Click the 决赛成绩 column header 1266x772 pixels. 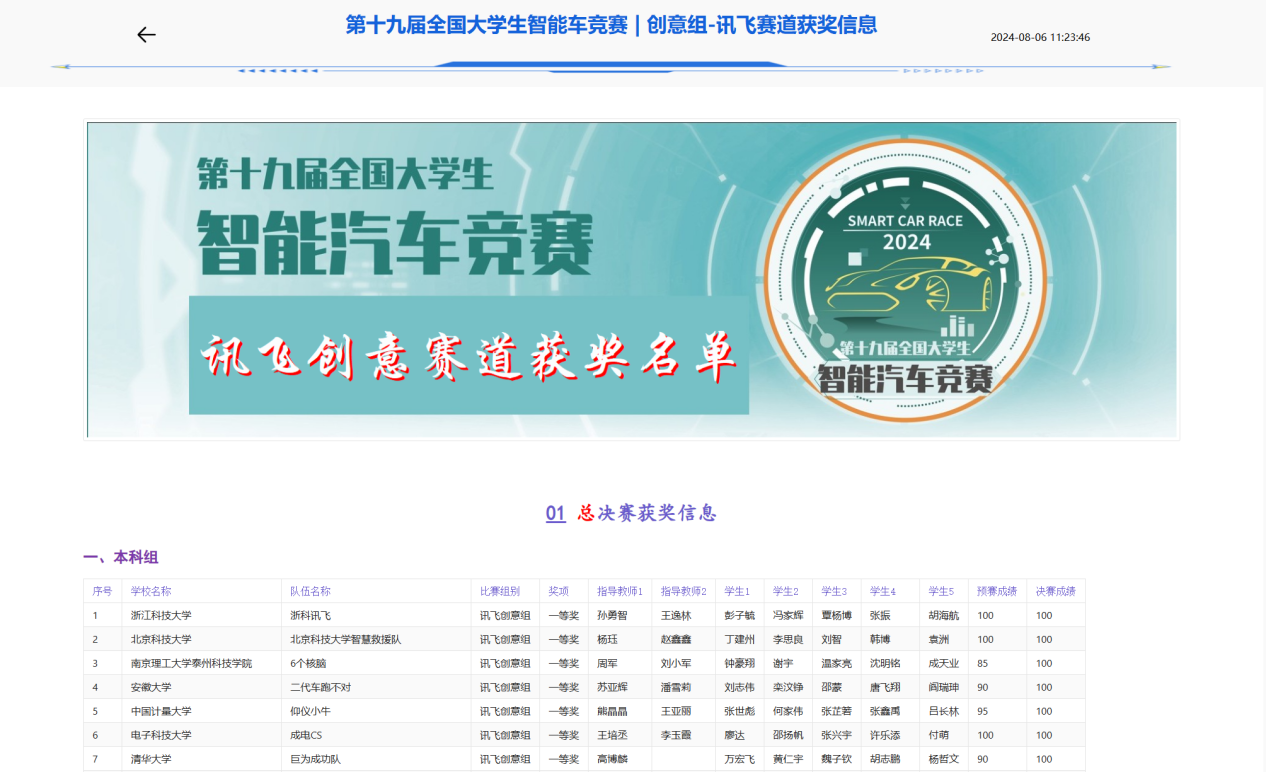pos(1055,591)
